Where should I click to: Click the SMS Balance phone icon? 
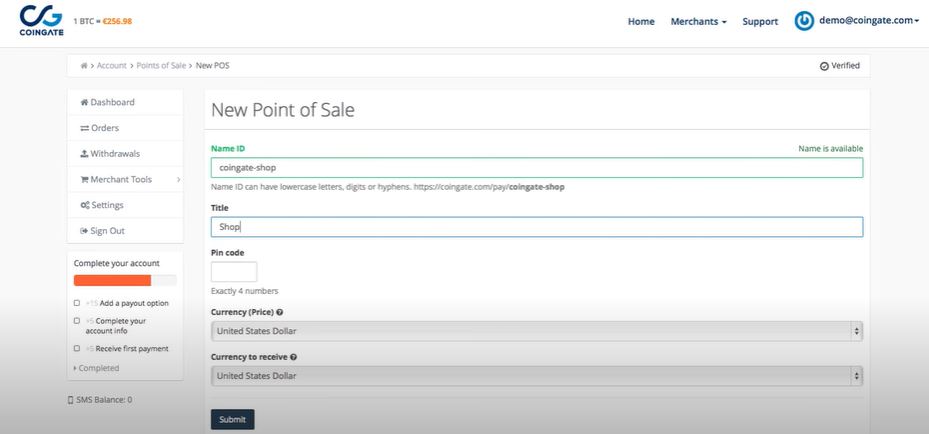[x=70, y=400]
